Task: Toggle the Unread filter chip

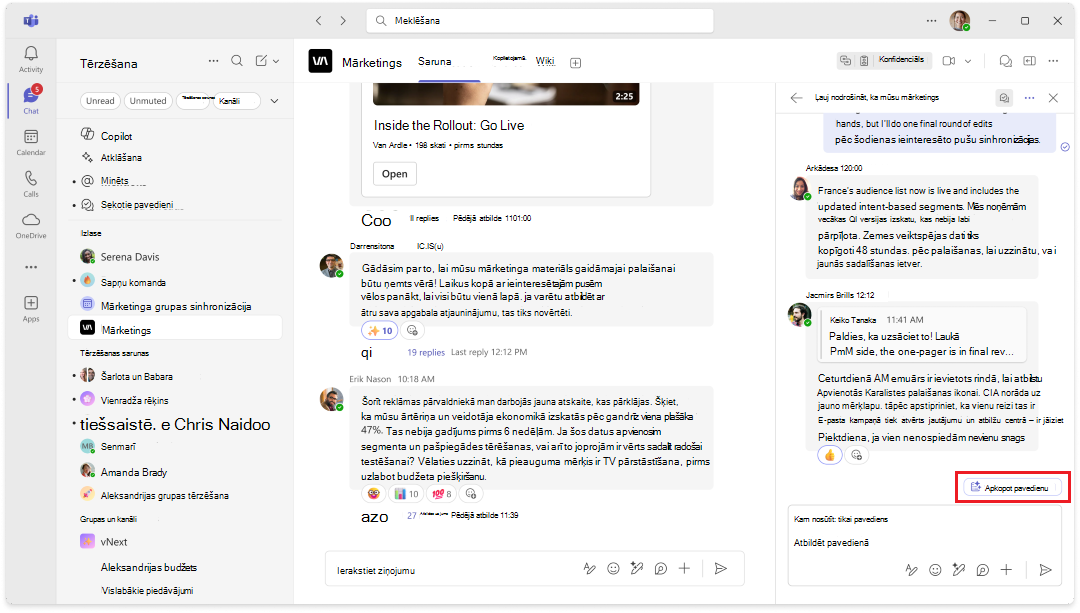Action: 101,101
